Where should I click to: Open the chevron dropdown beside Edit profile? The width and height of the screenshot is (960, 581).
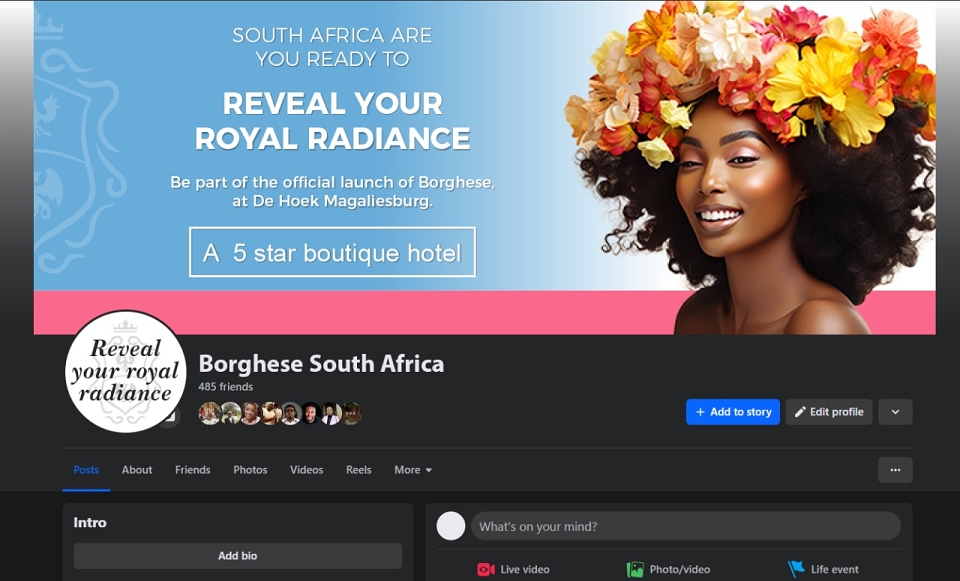[x=895, y=412]
